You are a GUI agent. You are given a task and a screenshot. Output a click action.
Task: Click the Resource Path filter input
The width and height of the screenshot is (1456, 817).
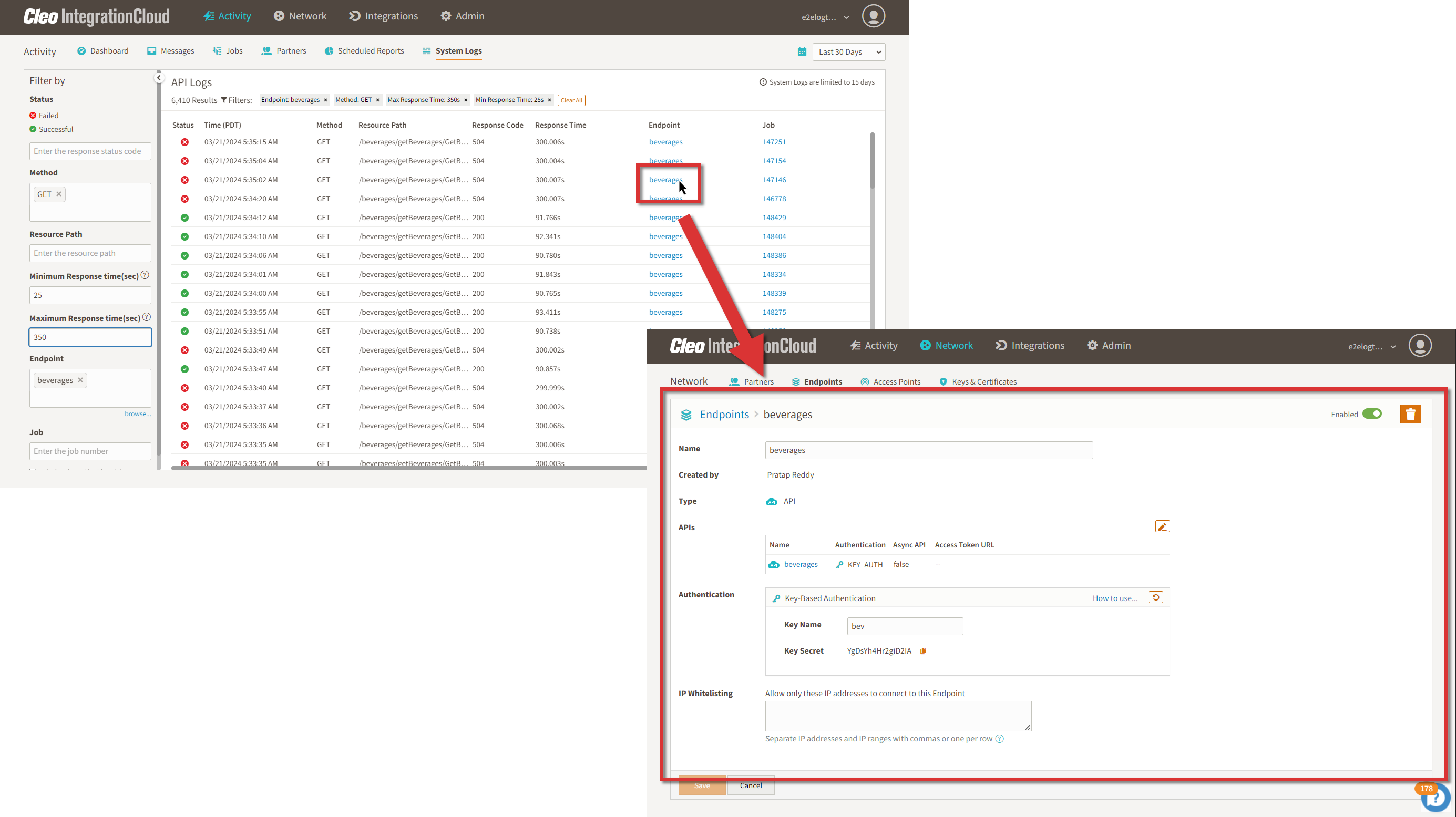(x=90, y=253)
